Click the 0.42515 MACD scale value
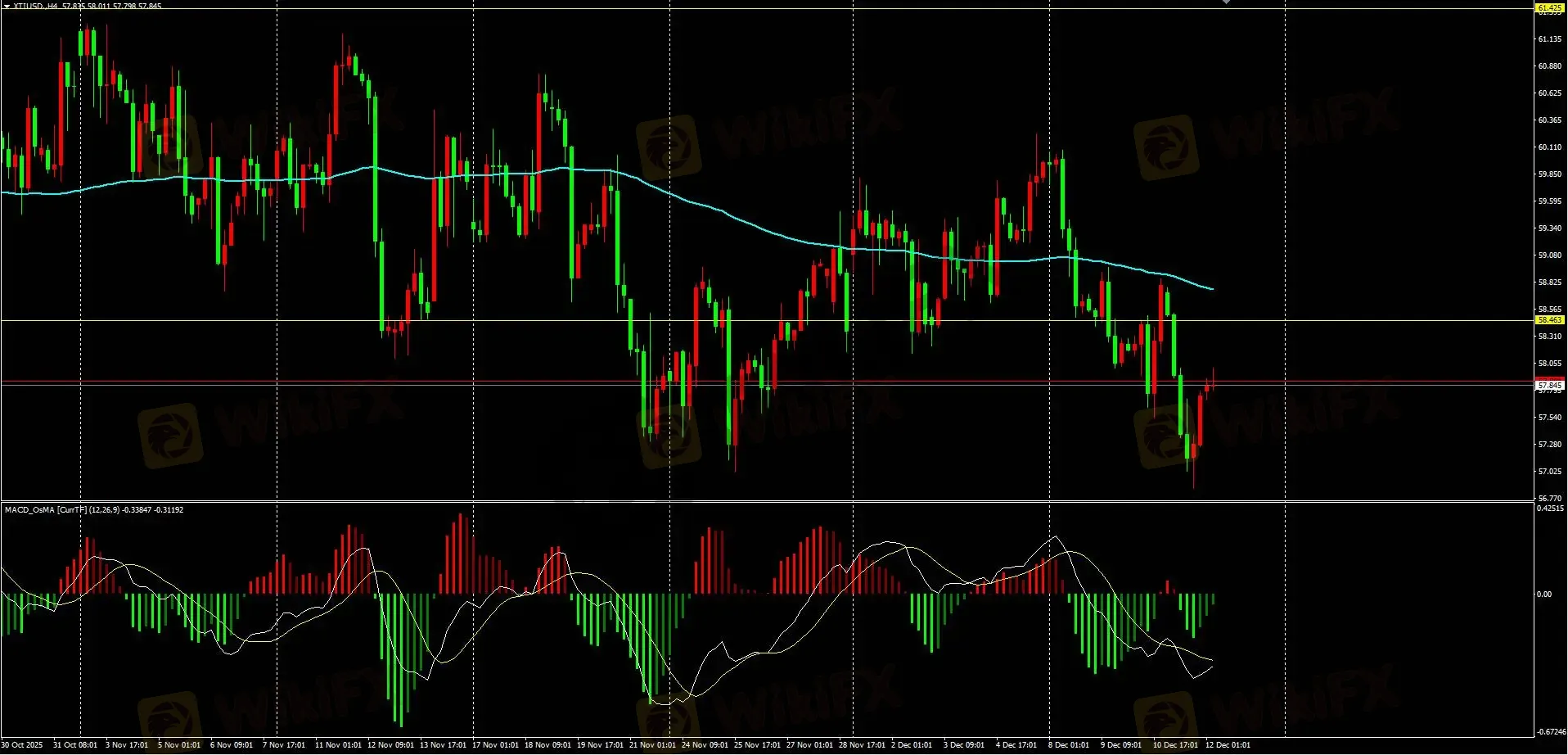The width and height of the screenshot is (1568, 755). pyautogui.click(x=1550, y=509)
